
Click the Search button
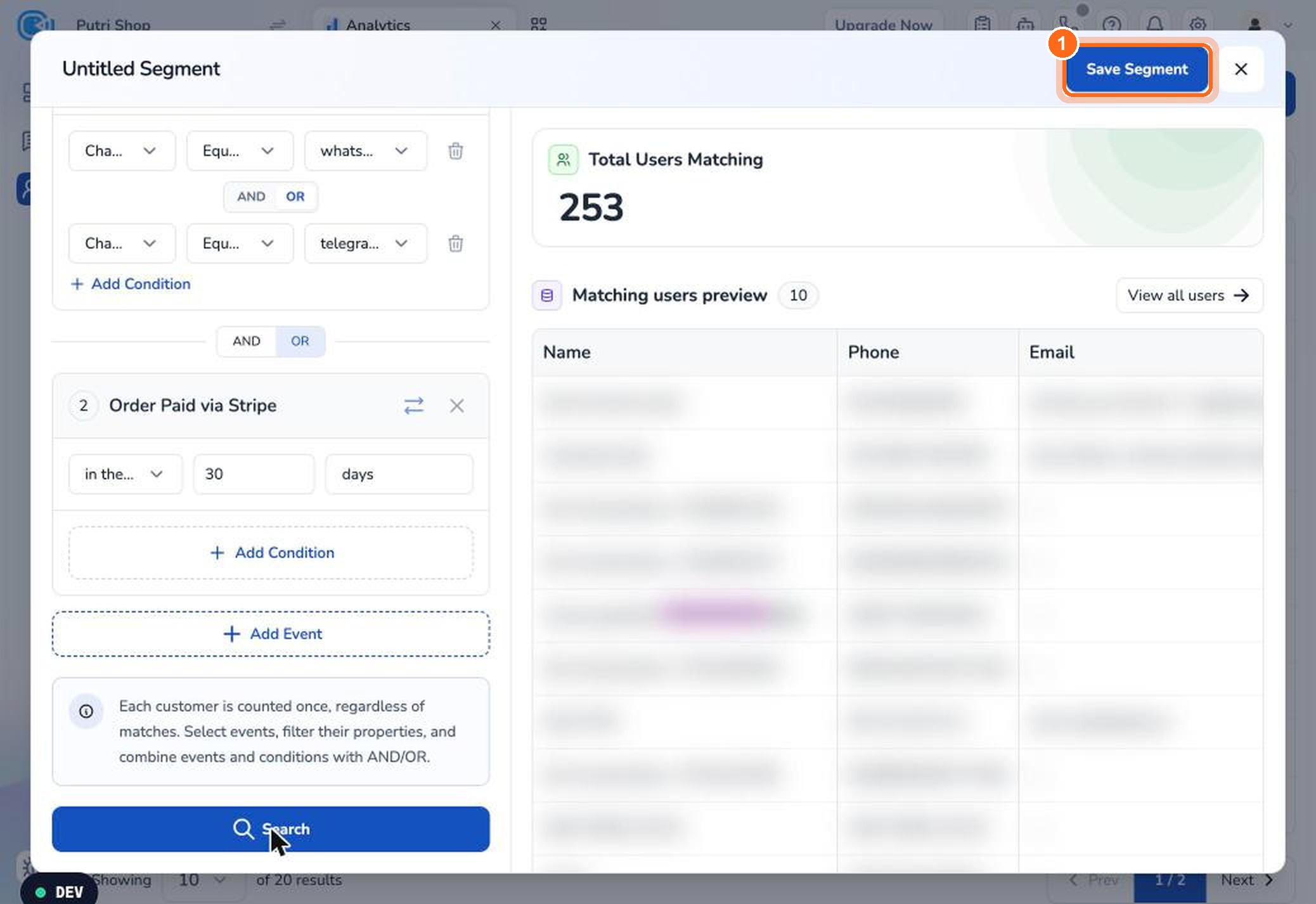click(x=271, y=829)
